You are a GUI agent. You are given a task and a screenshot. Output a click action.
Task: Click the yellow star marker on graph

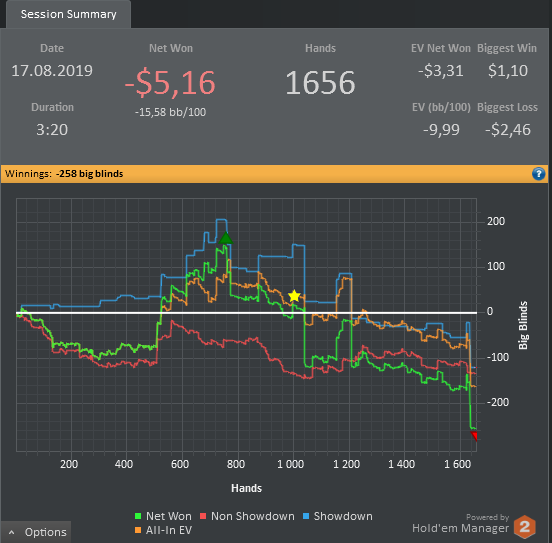(294, 296)
